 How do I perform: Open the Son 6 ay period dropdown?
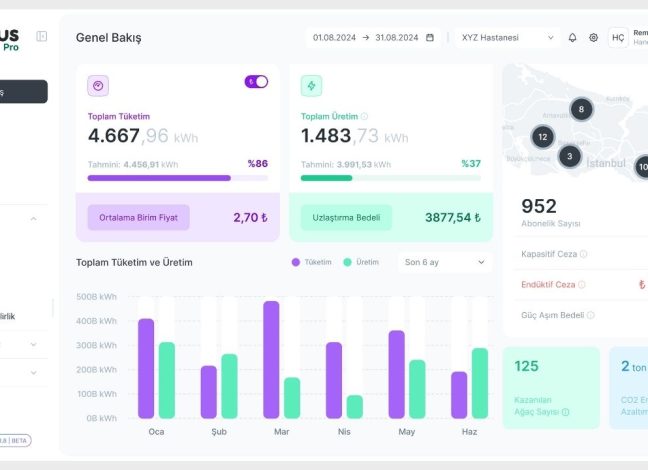[x=445, y=262]
